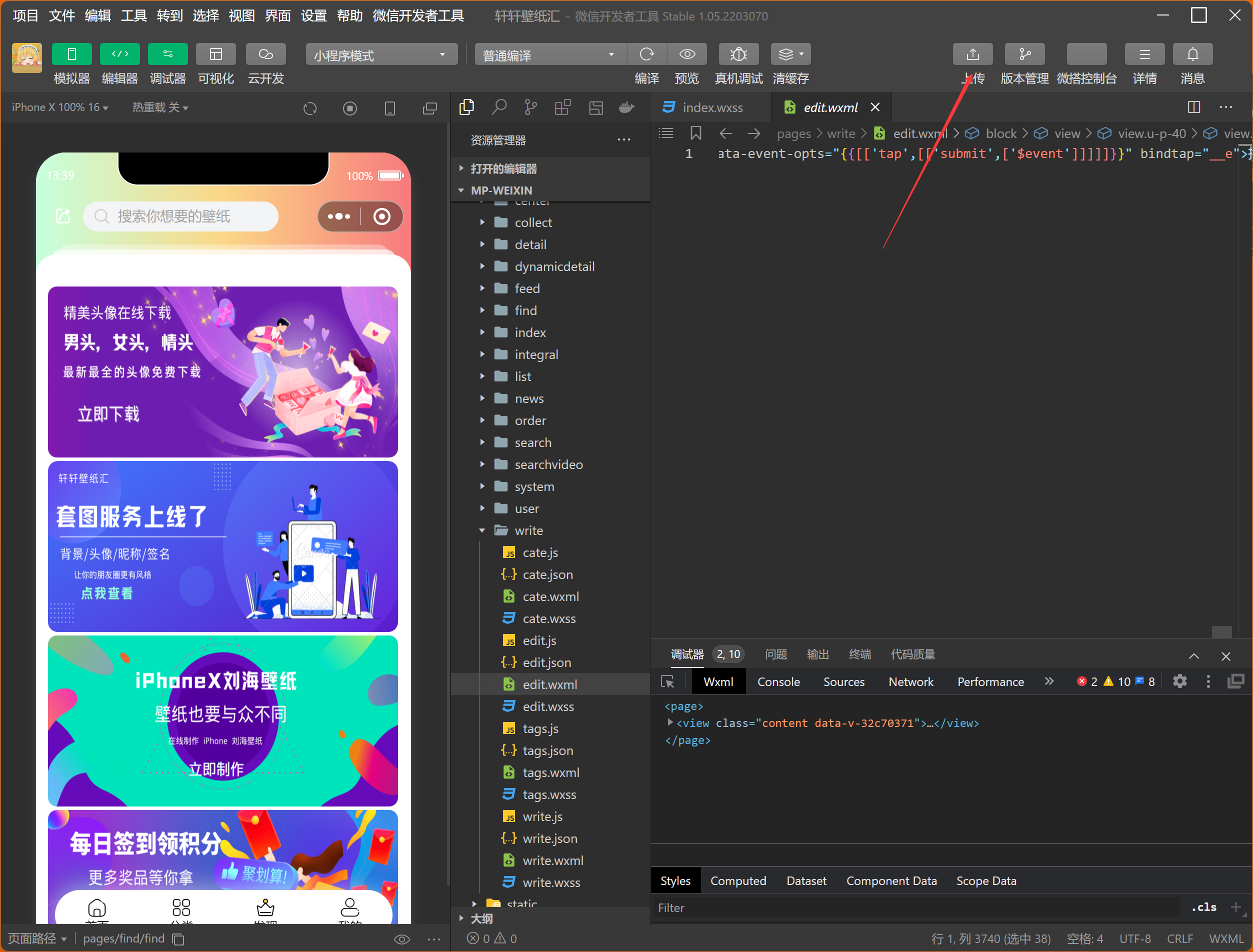Toggle the 模拟器 simulator panel button
This screenshot has width=1253, height=952.
pyautogui.click(x=71, y=54)
